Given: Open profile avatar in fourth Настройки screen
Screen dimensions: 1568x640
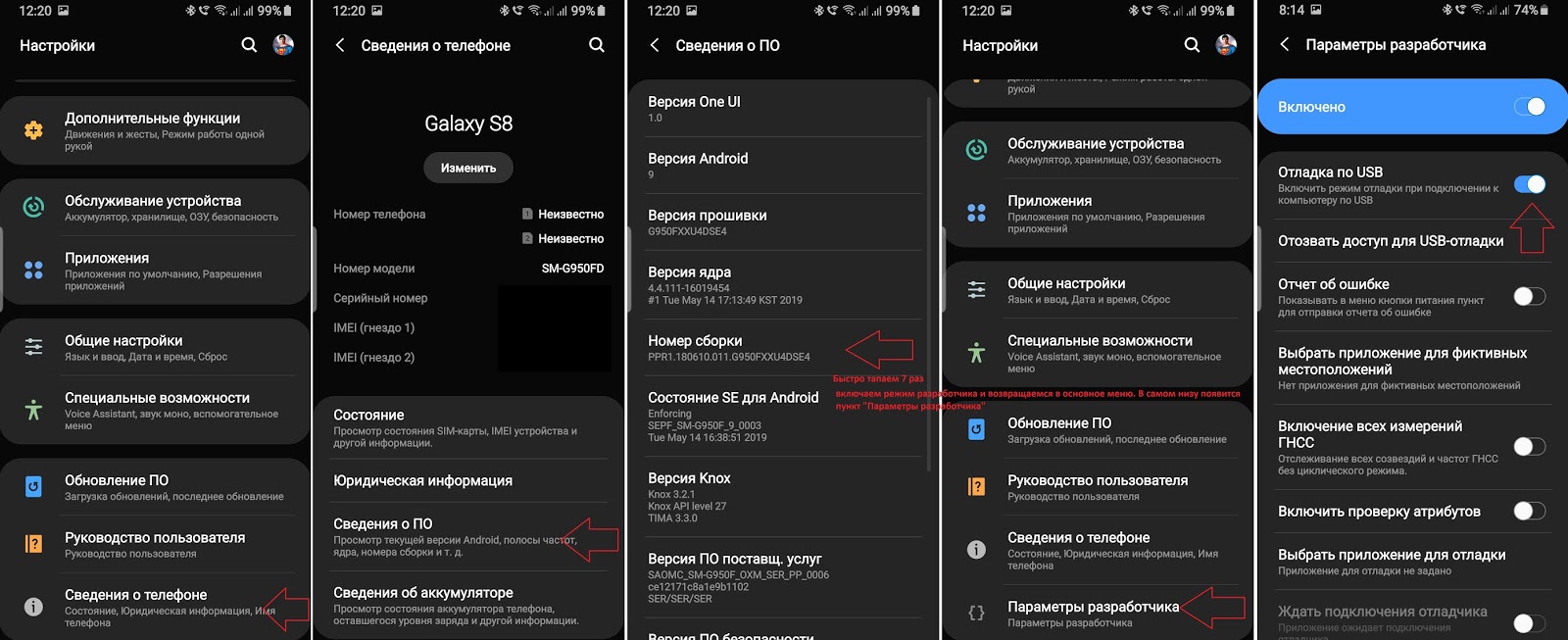Looking at the screenshot, I should click(1226, 45).
